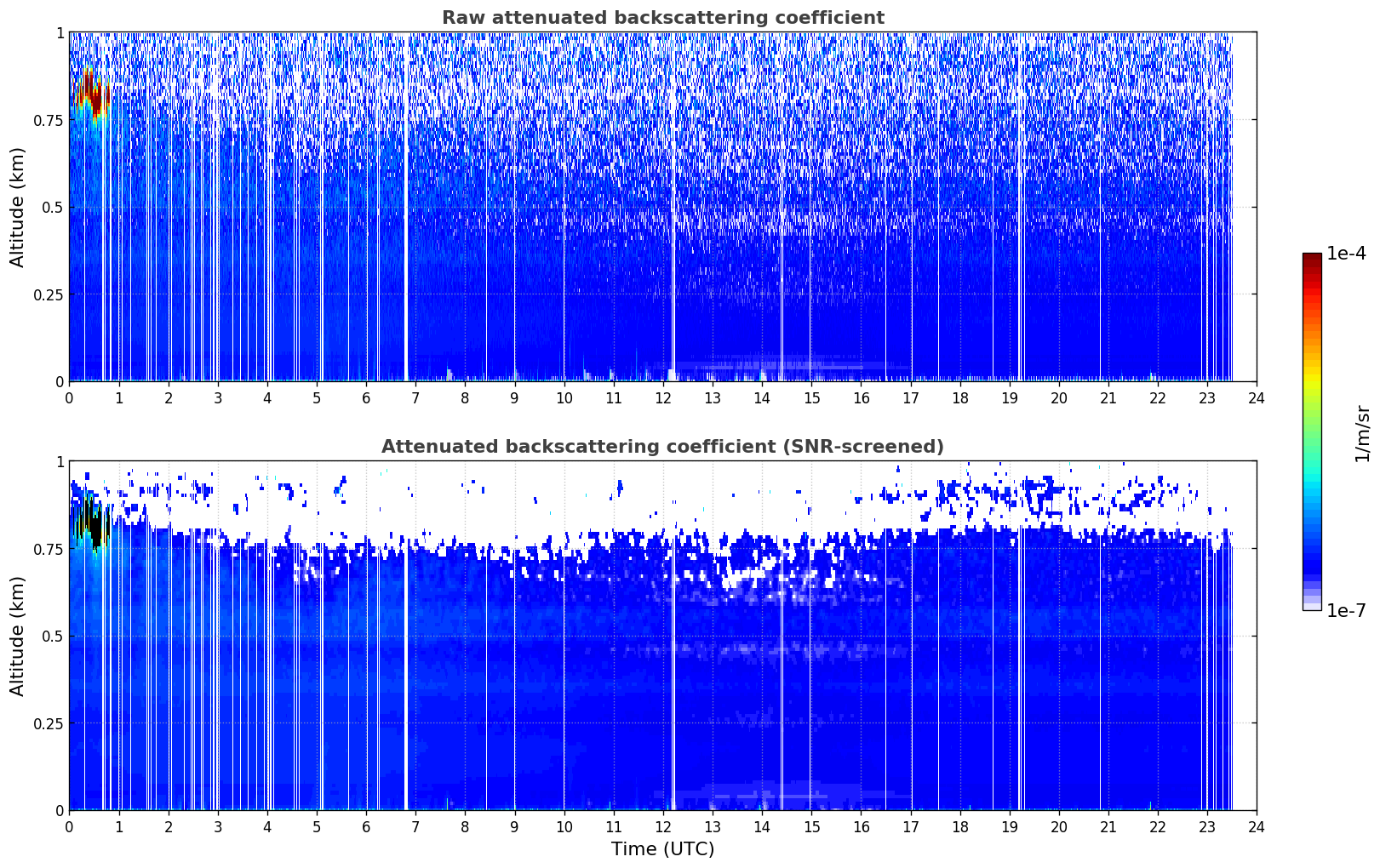Click the '21' hour tick on bottom axis

click(1108, 826)
